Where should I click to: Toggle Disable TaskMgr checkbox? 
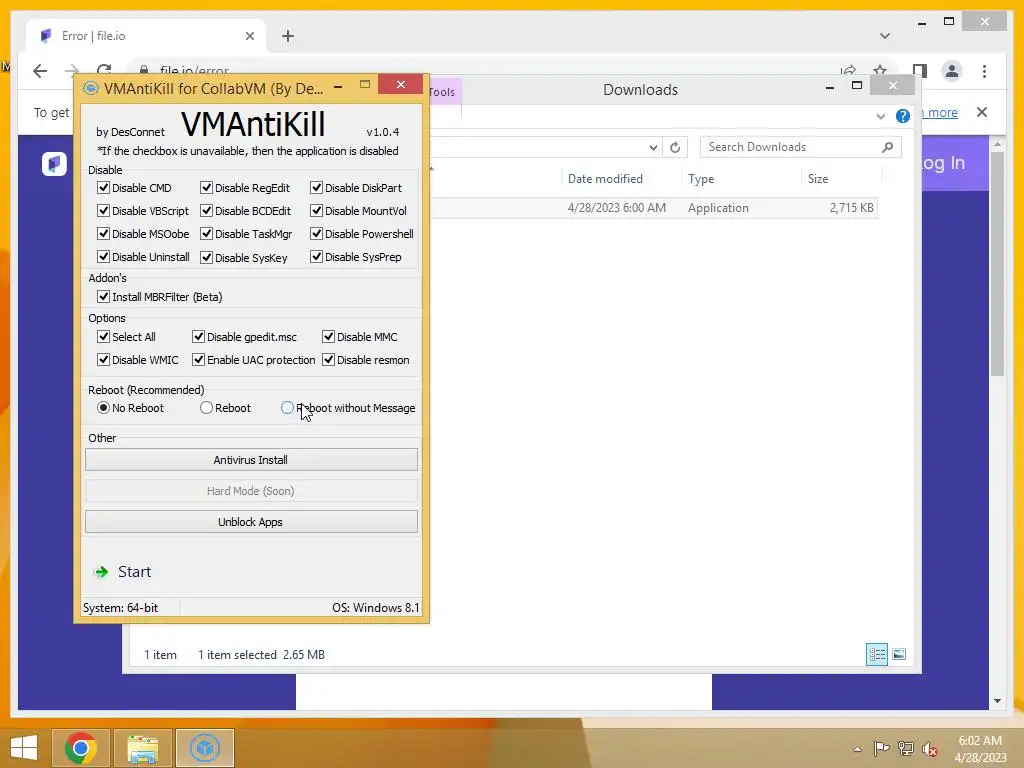(x=206, y=233)
